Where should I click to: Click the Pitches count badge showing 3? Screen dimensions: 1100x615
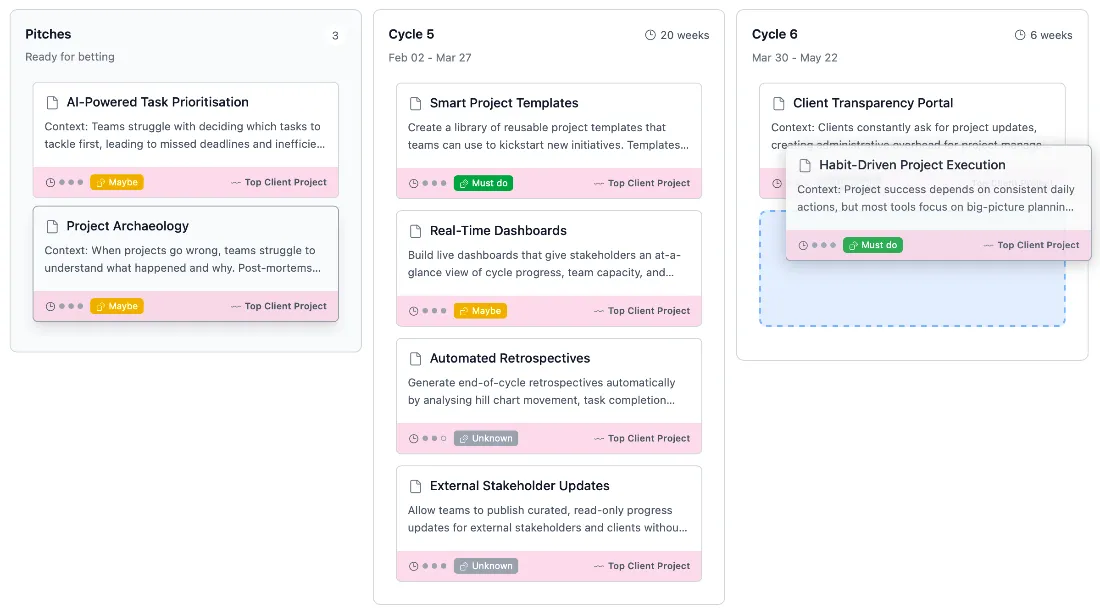point(335,36)
